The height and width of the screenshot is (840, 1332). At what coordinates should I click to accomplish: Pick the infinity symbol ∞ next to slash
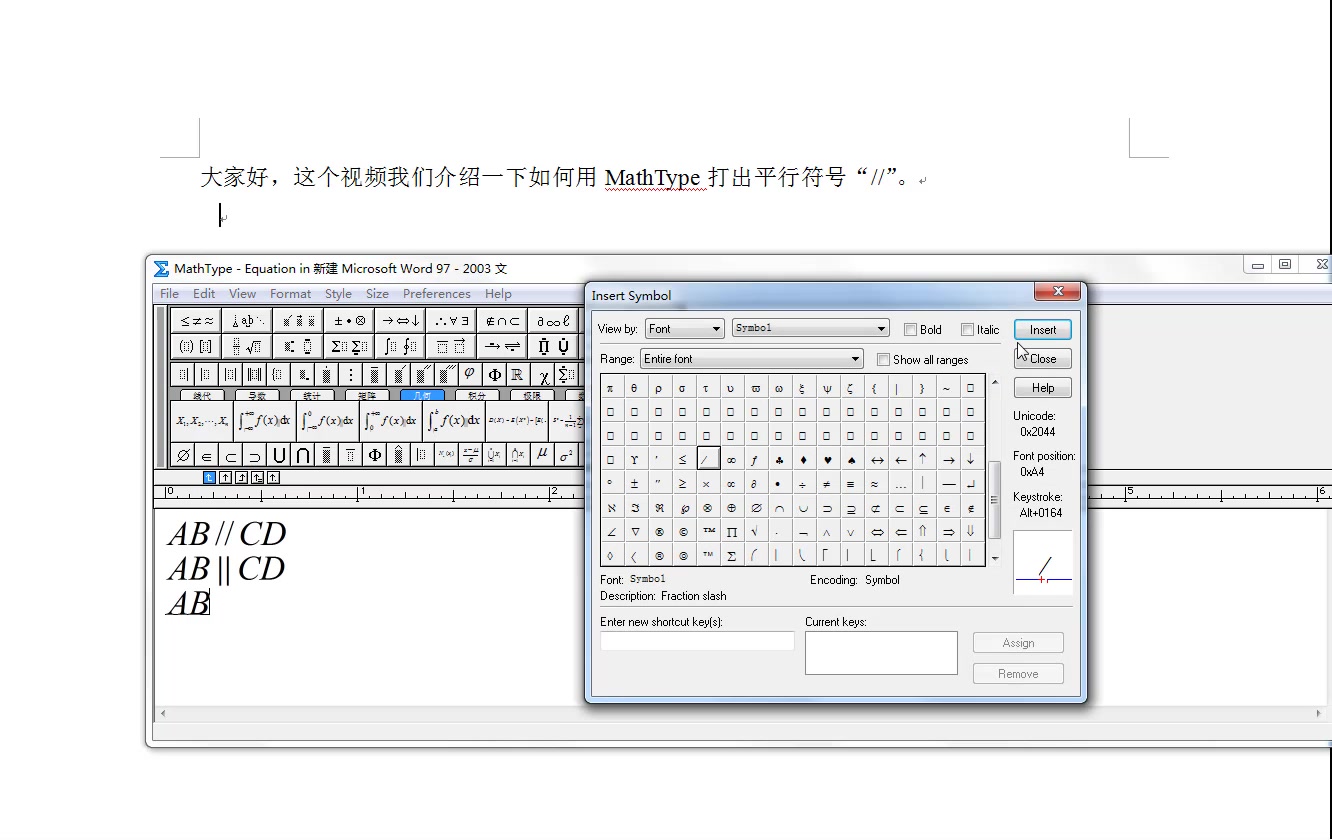[731, 460]
